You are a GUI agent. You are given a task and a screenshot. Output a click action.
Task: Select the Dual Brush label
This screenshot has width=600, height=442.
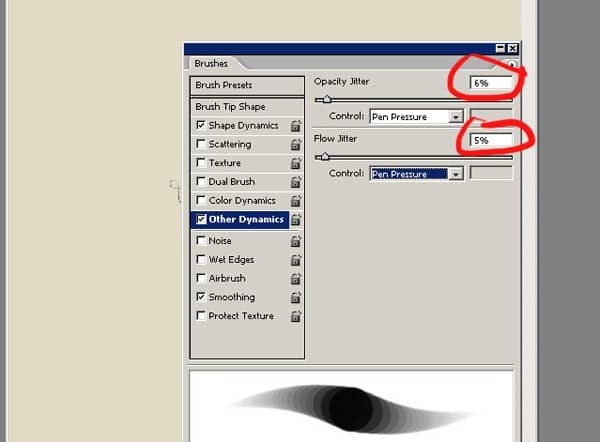pos(232,182)
